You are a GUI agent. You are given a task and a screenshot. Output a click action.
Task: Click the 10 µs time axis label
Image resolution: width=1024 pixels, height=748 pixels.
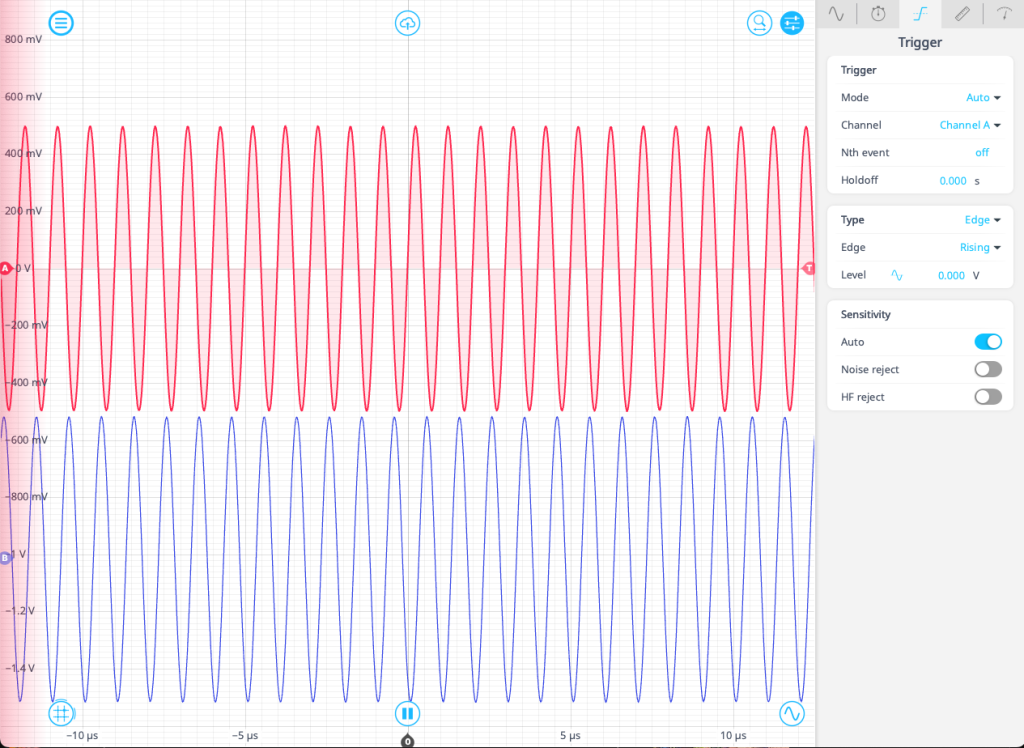point(733,736)
